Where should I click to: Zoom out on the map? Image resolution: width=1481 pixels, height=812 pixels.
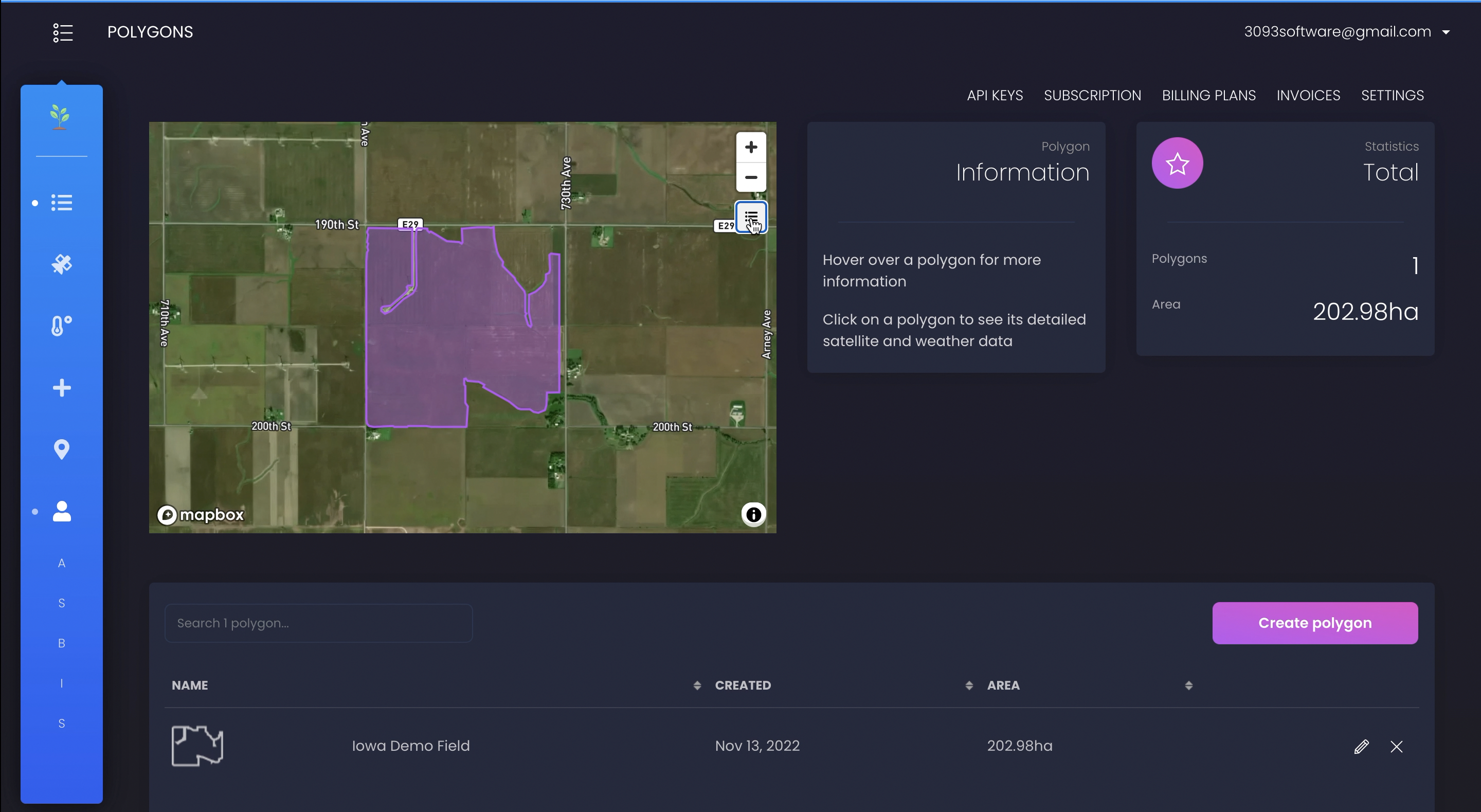[750, 177]
